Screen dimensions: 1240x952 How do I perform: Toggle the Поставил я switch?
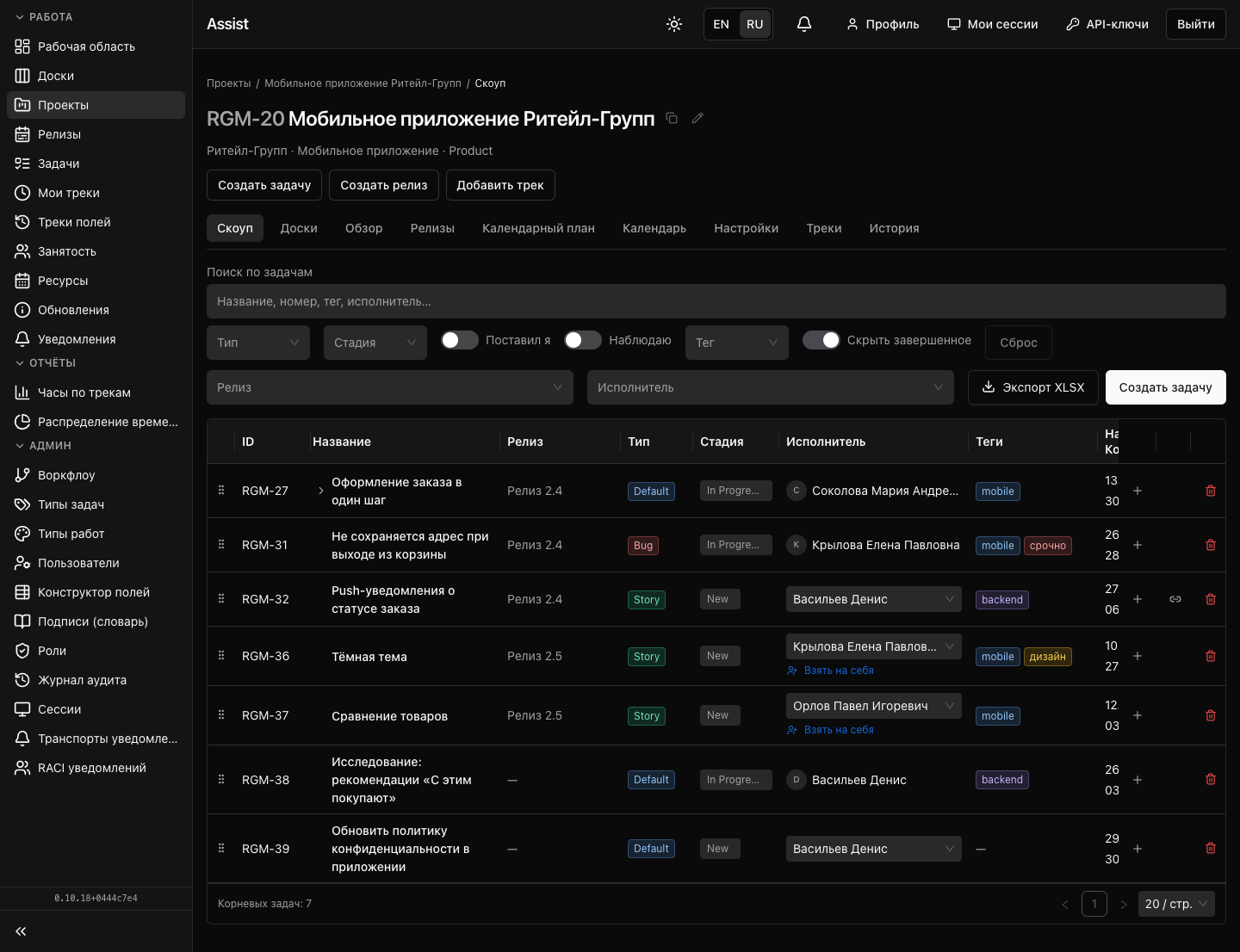point(460,340)
